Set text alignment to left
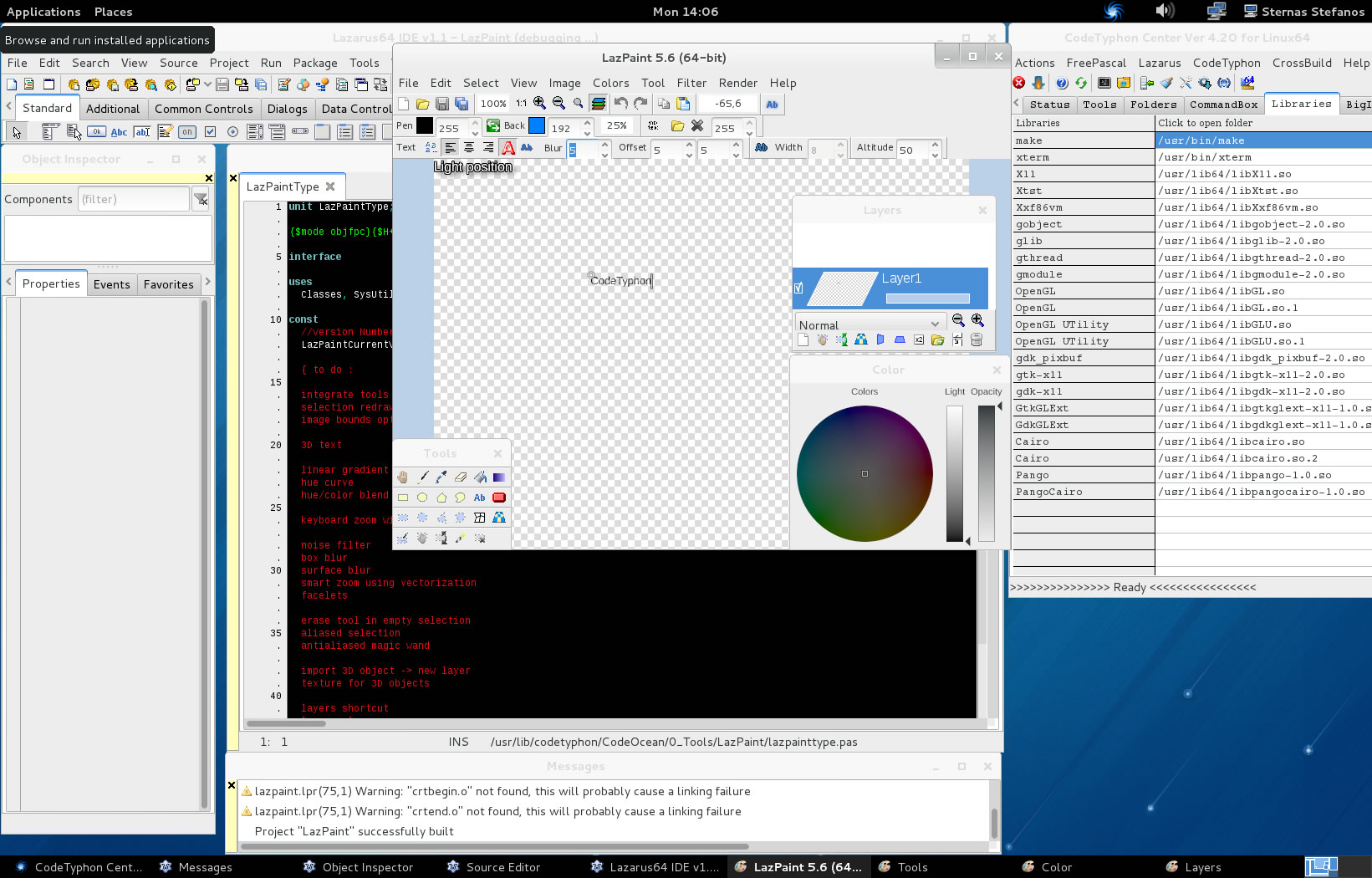Viewport: 1372px width, 878px height. coord(451,148)
